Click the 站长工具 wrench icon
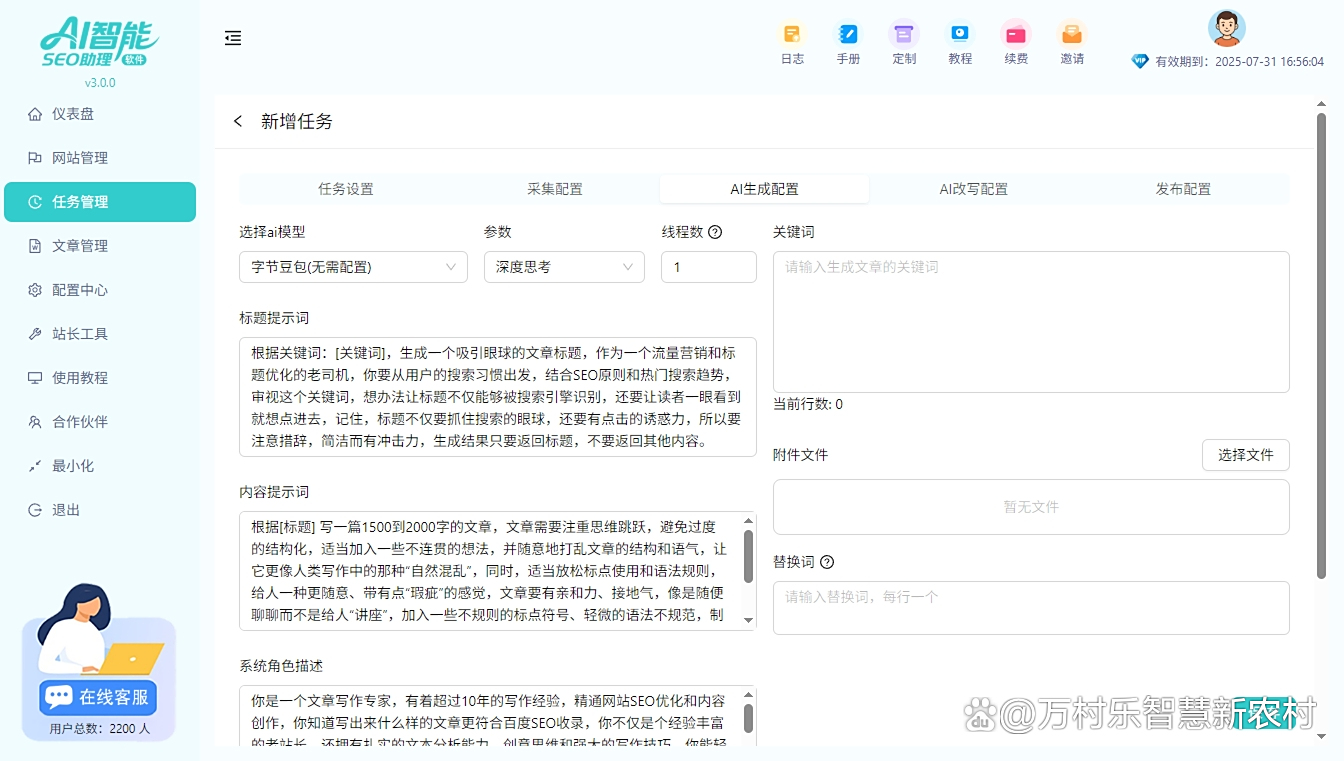 pyautogui.click(x=35, y=334)
